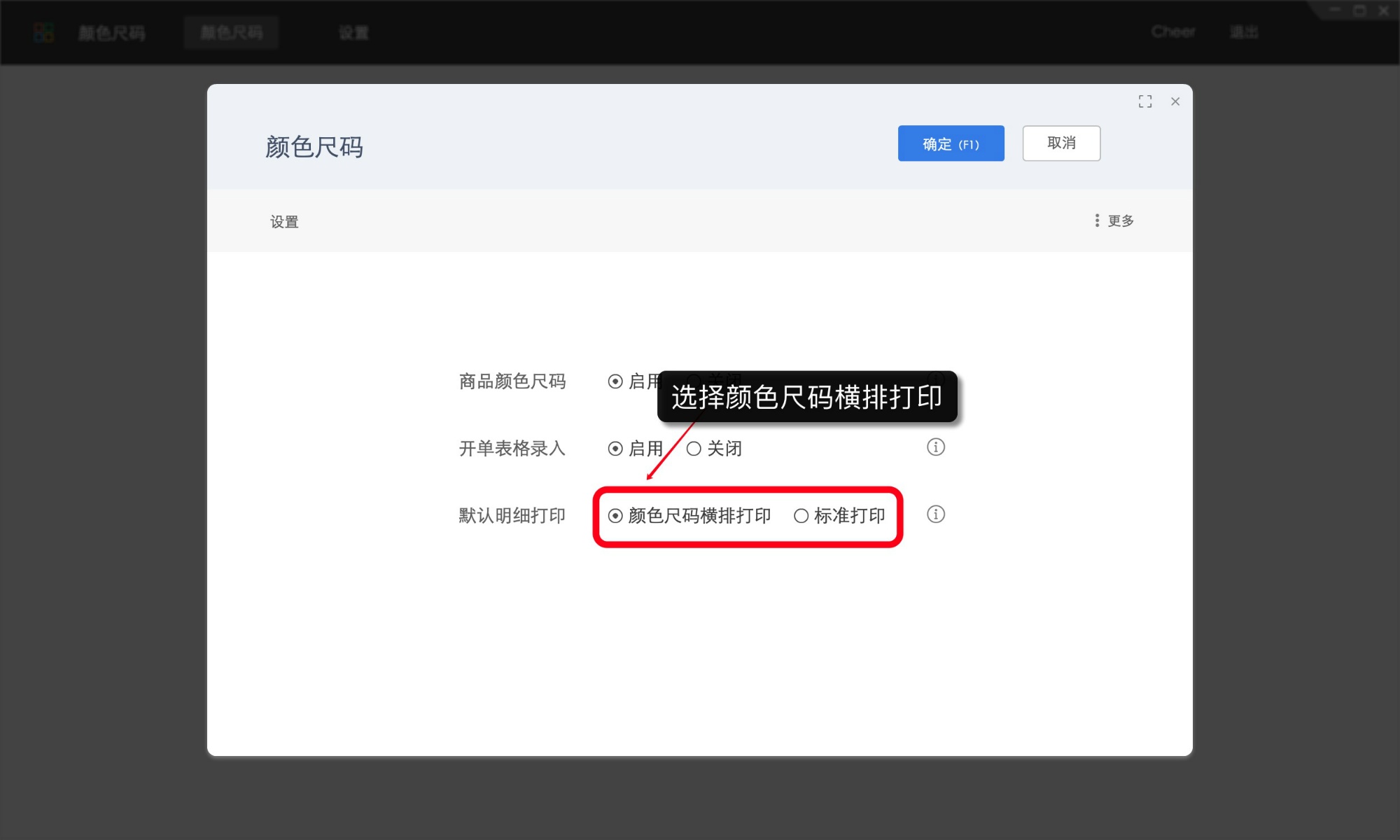Show info for 开单表格录入 setting
Viewport: 1400px width, 840px height.
[x=936, y=447]
